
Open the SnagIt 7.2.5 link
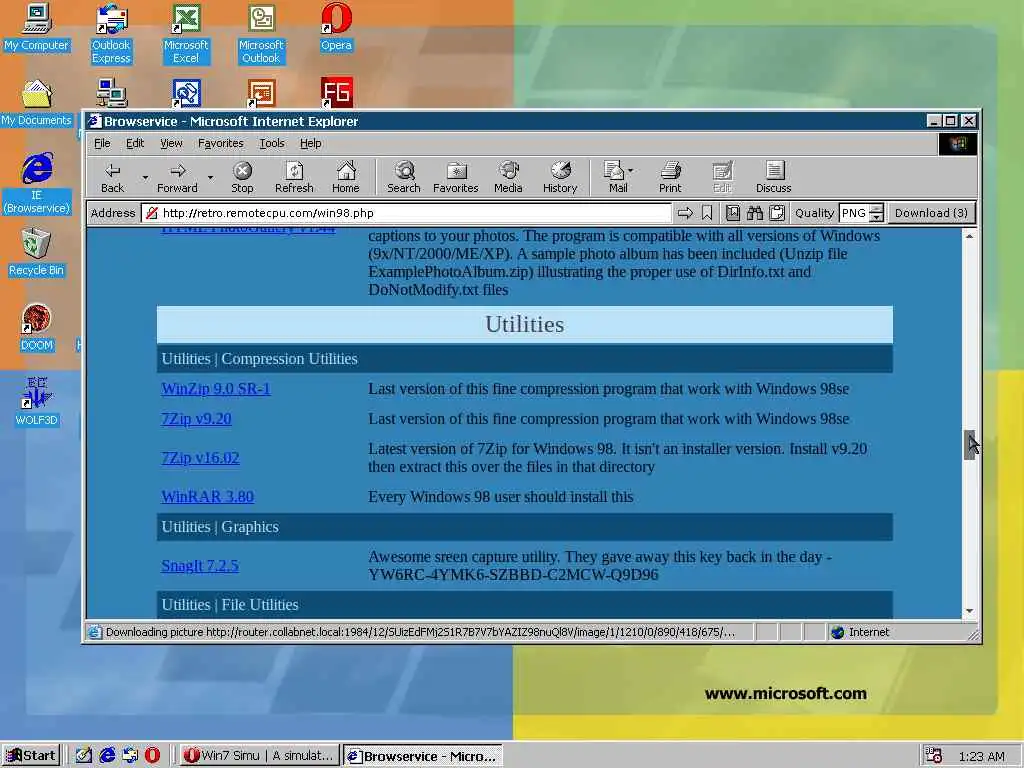pos(200,566)
